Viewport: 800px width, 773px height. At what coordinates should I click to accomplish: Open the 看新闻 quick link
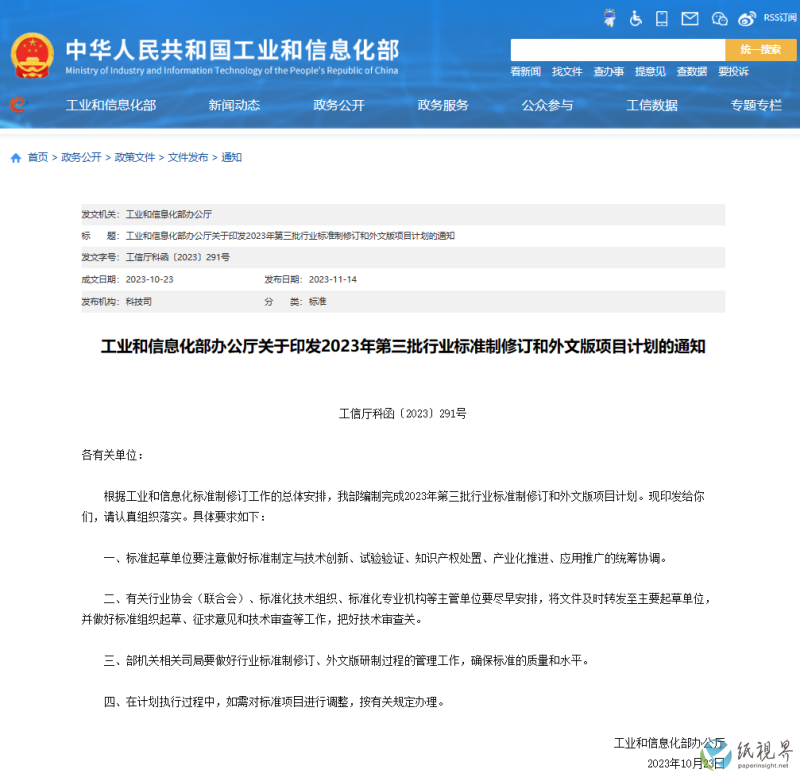pyautogui.click(x=526, y=71)
